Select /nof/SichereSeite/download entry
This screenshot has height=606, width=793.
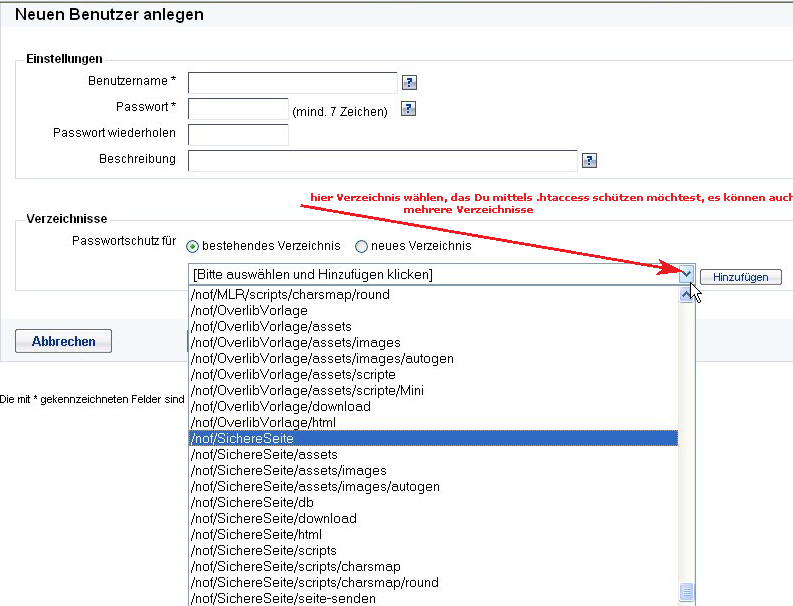click(x=432, y=518)
